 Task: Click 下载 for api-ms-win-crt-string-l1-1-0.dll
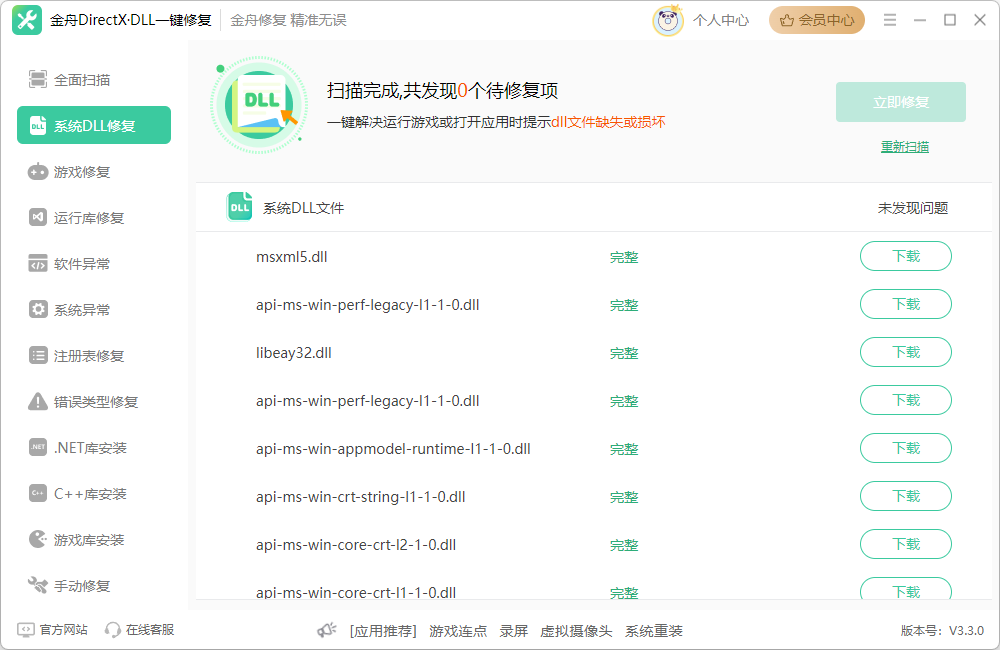click(x=906, y=496)
